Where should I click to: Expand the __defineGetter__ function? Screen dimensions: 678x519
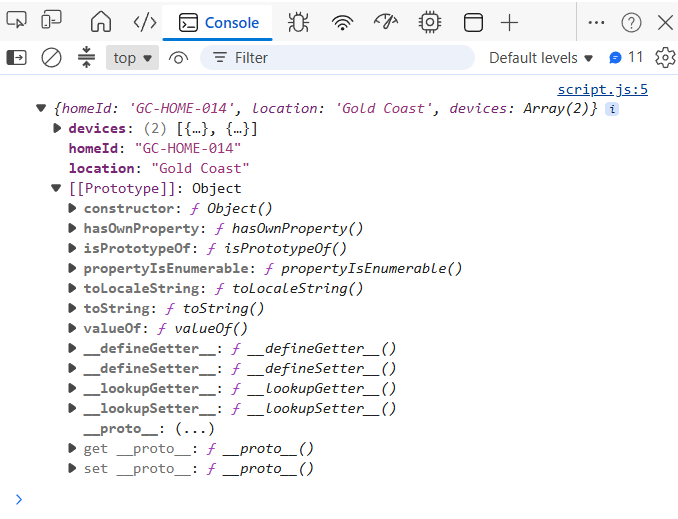[x=72, y=348]
